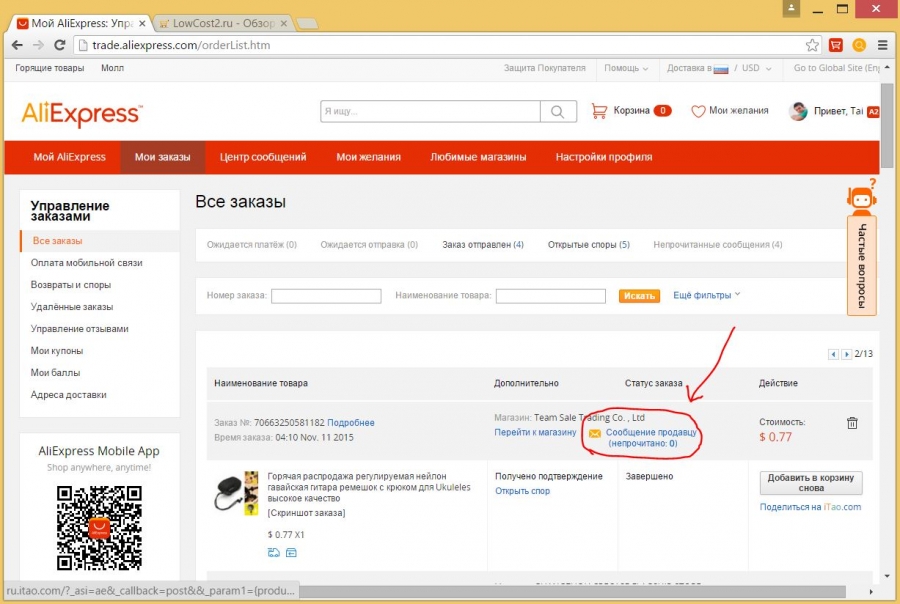Reload the page with browser refresh icon
Viewport: 900px width, 604px height.
tap(60, 45)
